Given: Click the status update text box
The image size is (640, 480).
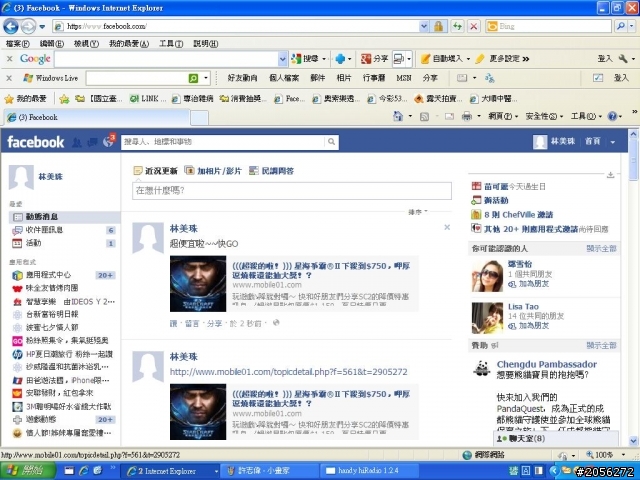Looking at the screenshot, I should click(x=292, y=191).
